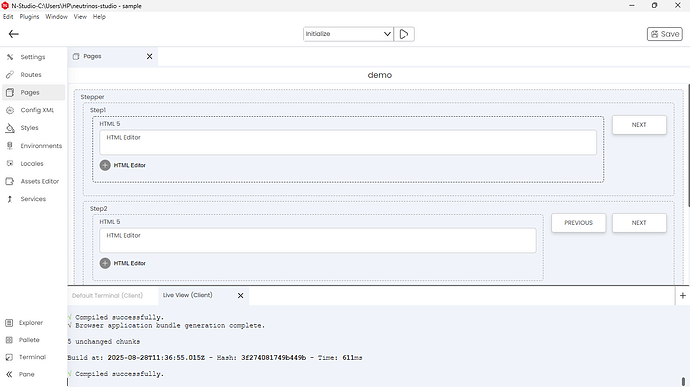Add HTML Editor plus icon in Step1
Screen dimensions: 690x387
(x=105, y=165)
